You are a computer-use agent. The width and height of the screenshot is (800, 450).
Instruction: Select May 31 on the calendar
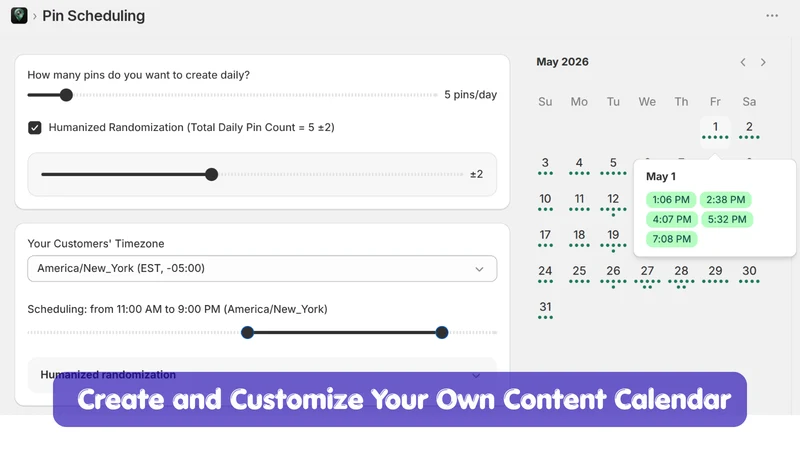pyautogui.click(x=545, y=310)
